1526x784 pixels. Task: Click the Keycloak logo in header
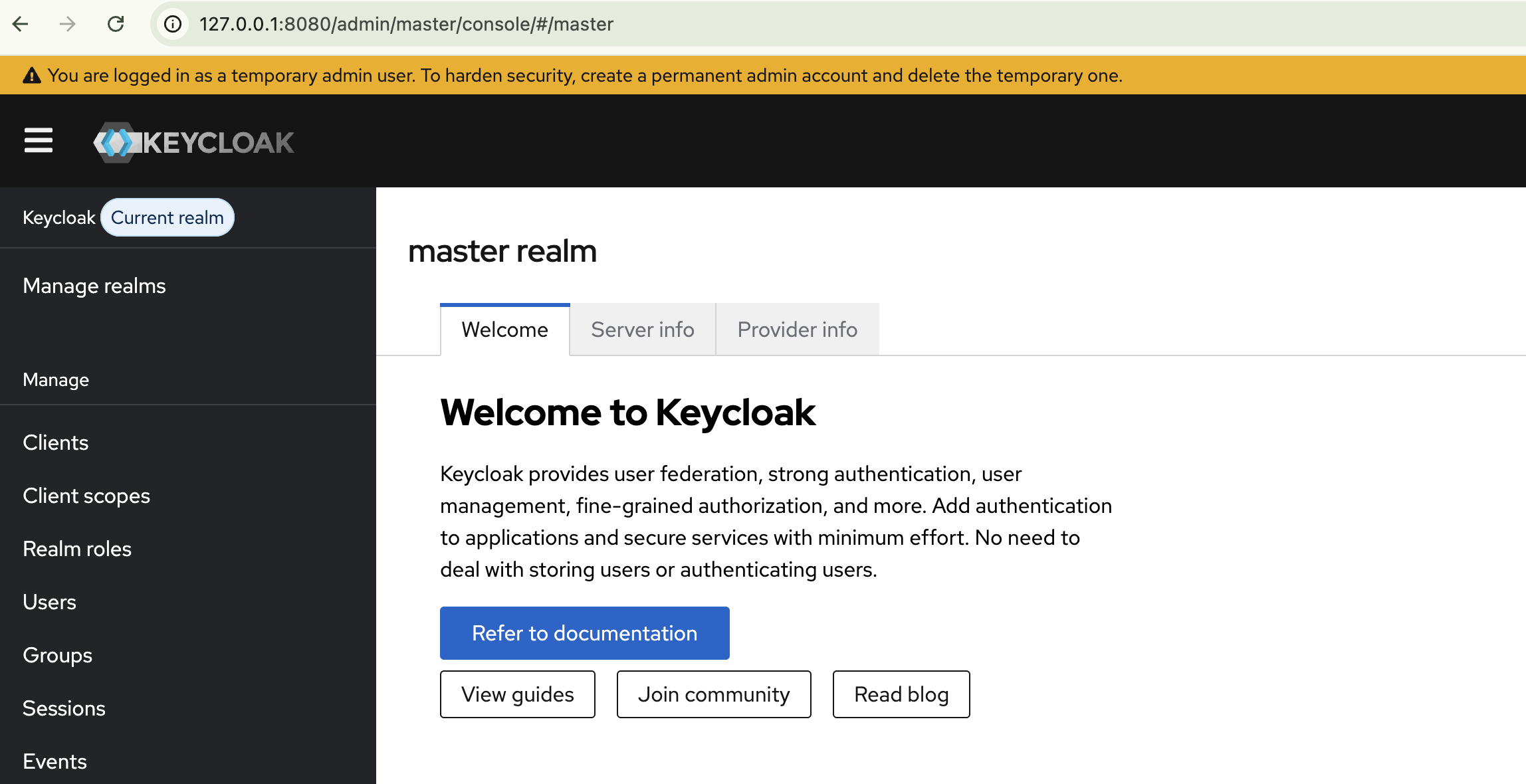point(193,142)
